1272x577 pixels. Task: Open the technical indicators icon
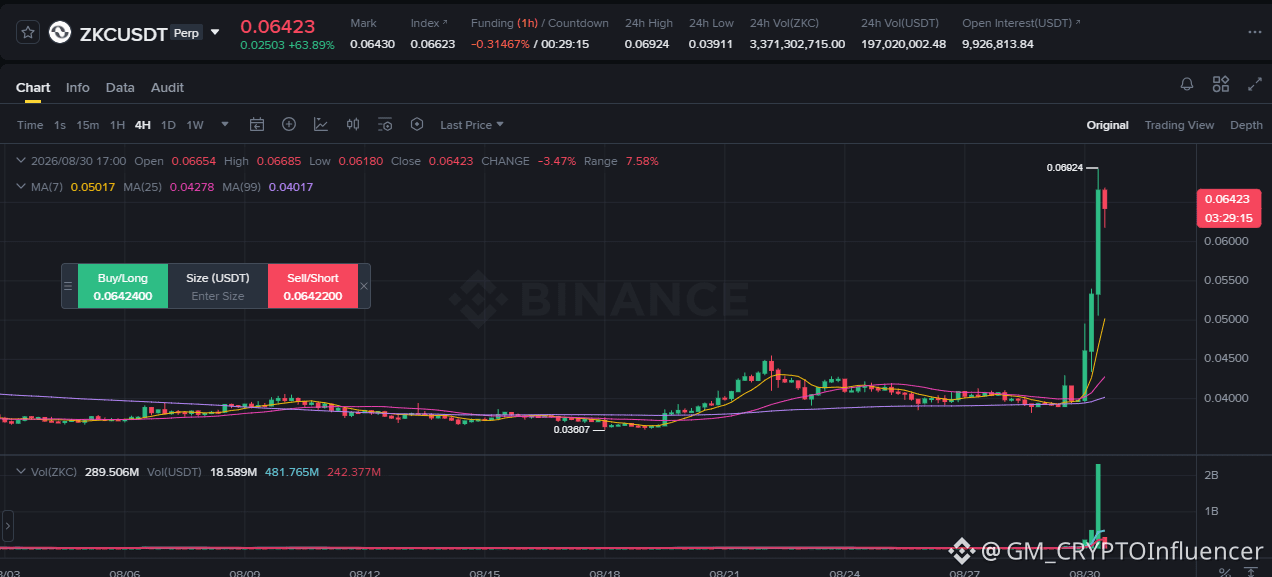click(321, 125)
